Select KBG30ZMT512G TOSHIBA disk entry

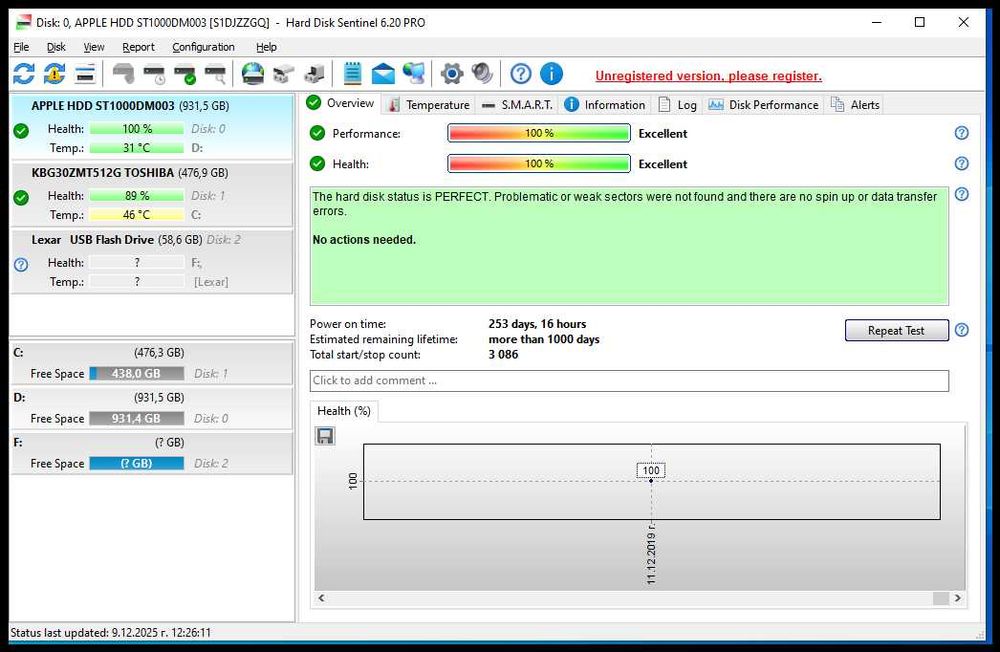click(152, 195)
